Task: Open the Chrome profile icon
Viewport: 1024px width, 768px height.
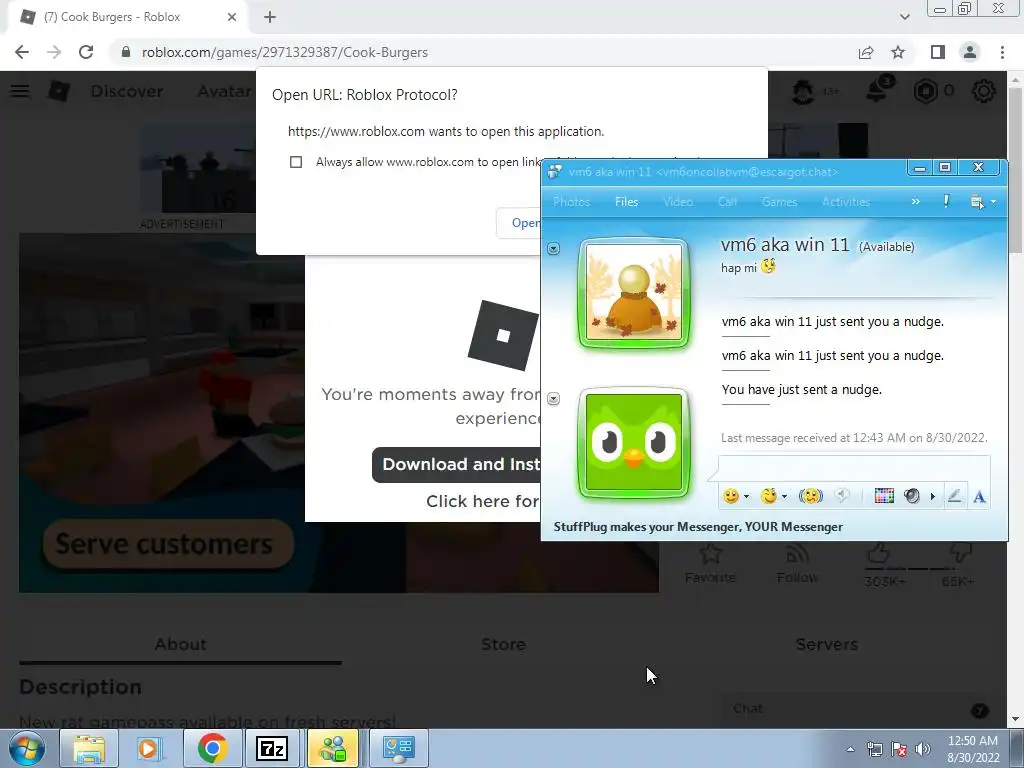Action: point(970,52)
